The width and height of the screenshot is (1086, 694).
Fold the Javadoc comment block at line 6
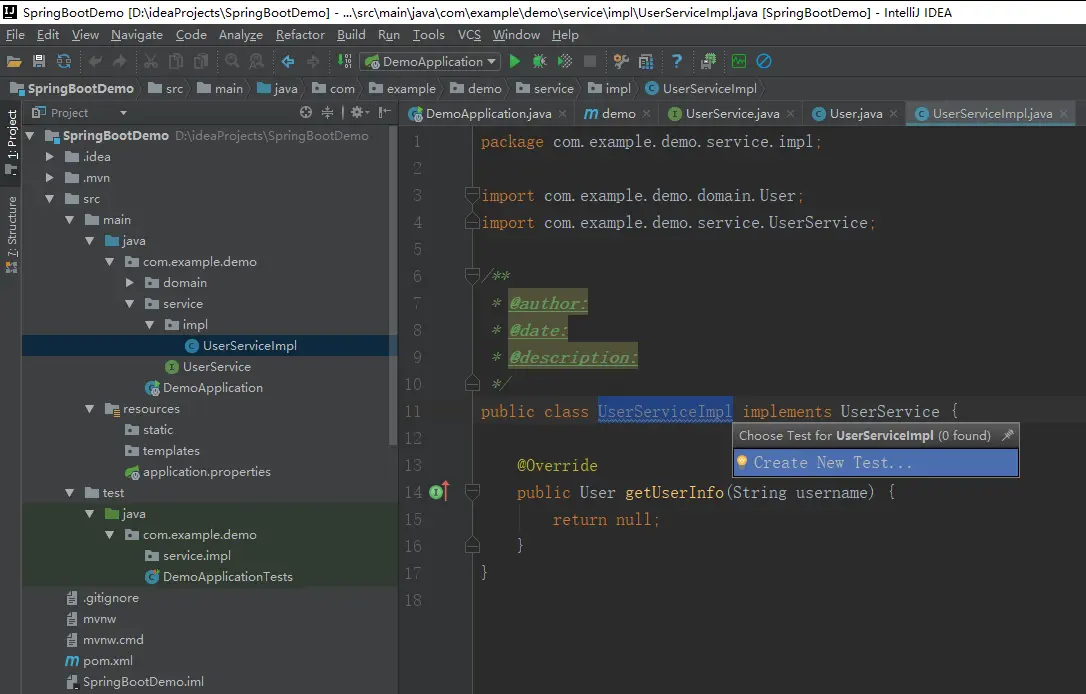point(472,276)
